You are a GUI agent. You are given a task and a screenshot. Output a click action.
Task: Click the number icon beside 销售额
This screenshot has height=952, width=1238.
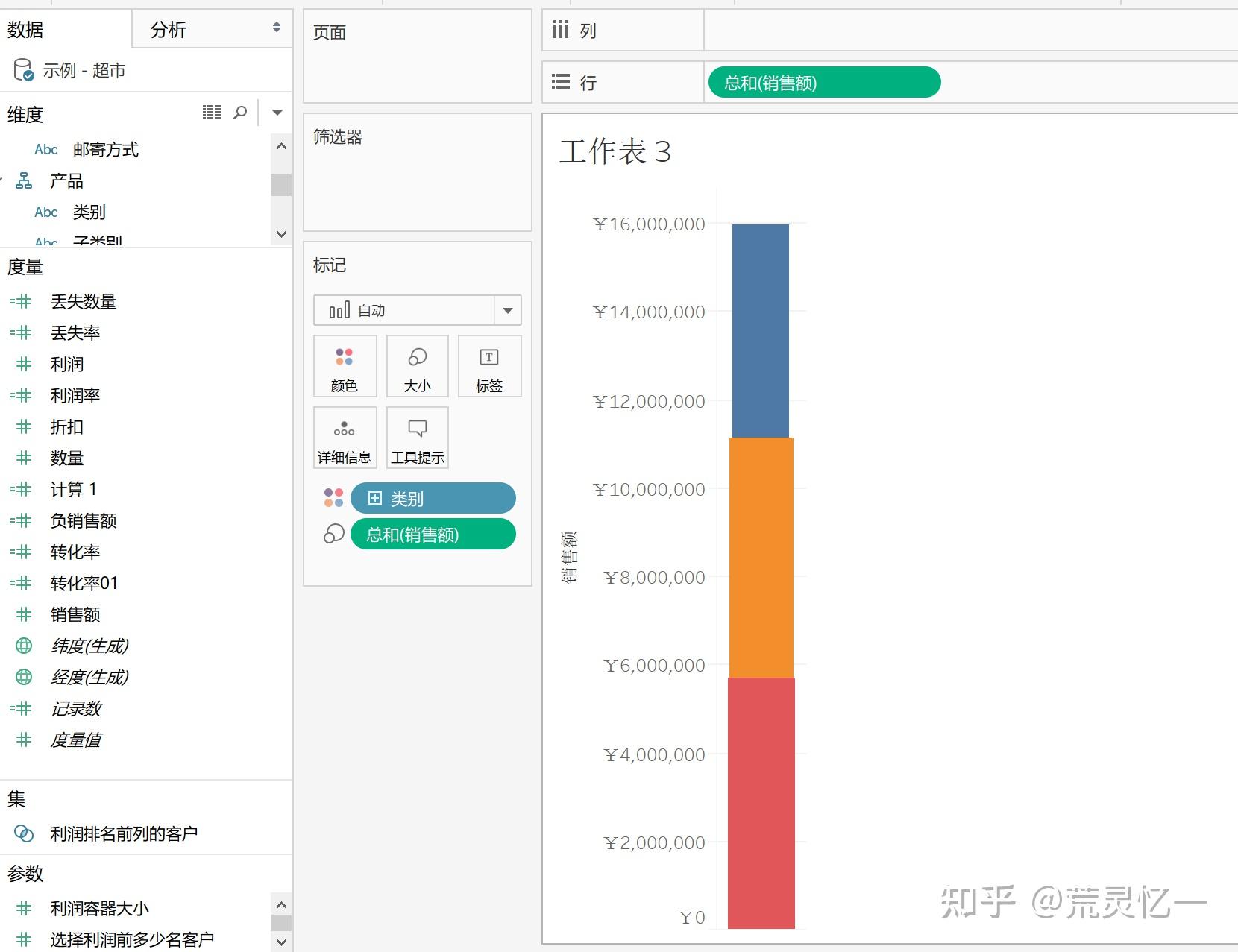(24, 615)
